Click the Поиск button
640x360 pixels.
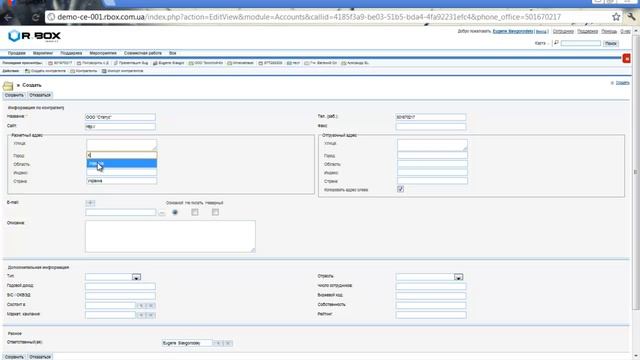[x=611, y=43]
